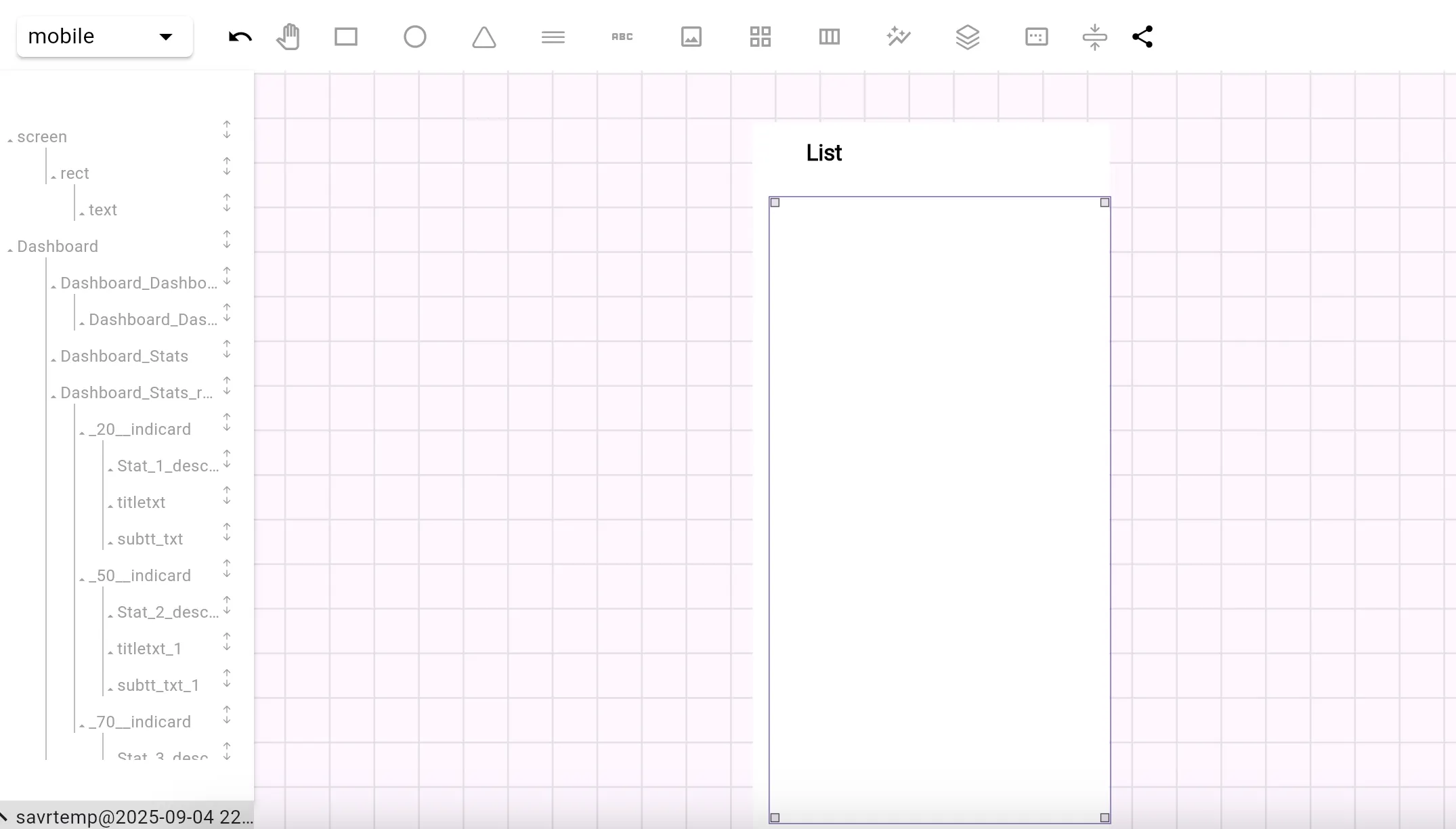Click reorder arrows for text row

[x=227, y=203]
